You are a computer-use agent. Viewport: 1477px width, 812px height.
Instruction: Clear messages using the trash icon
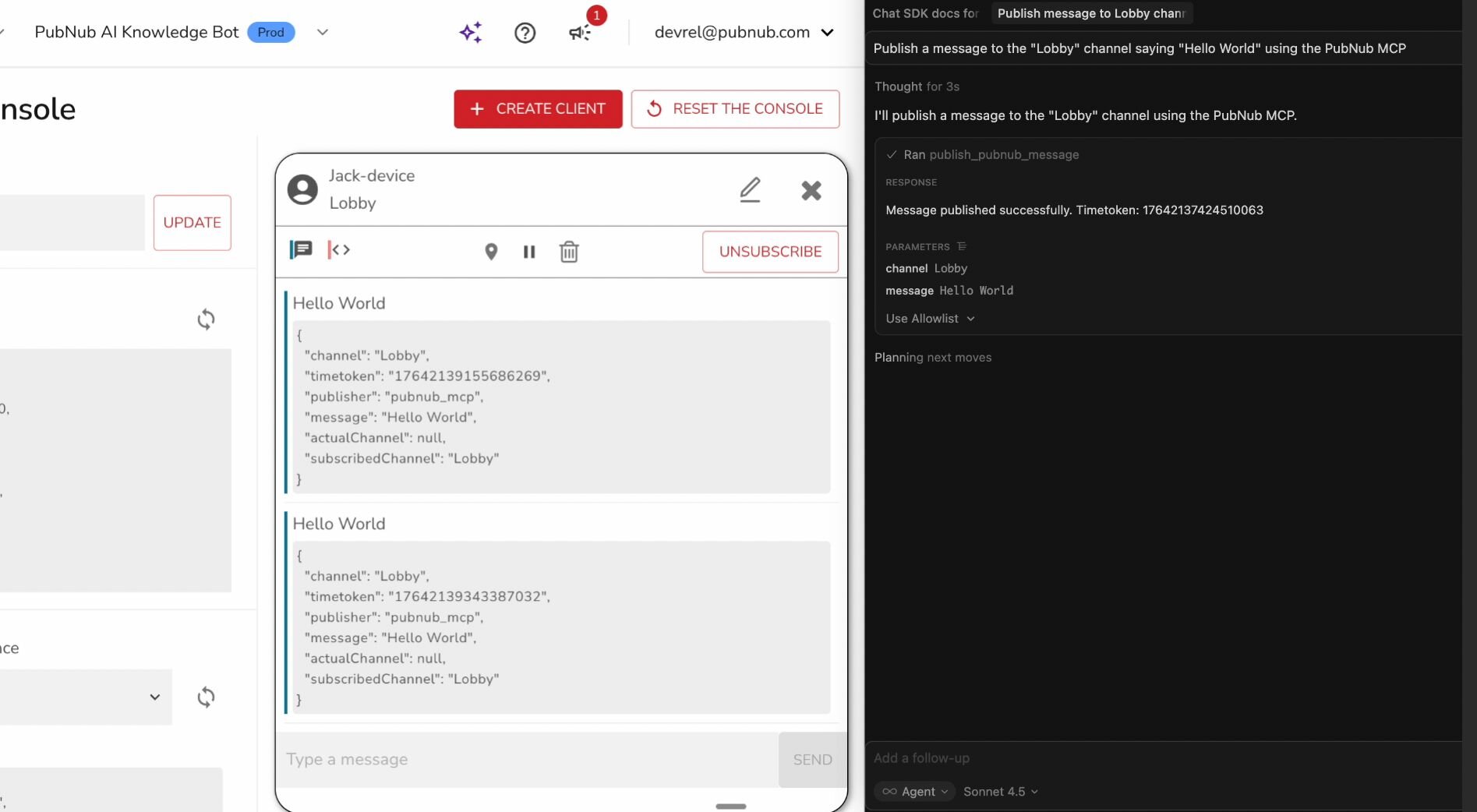pos(569,252)
